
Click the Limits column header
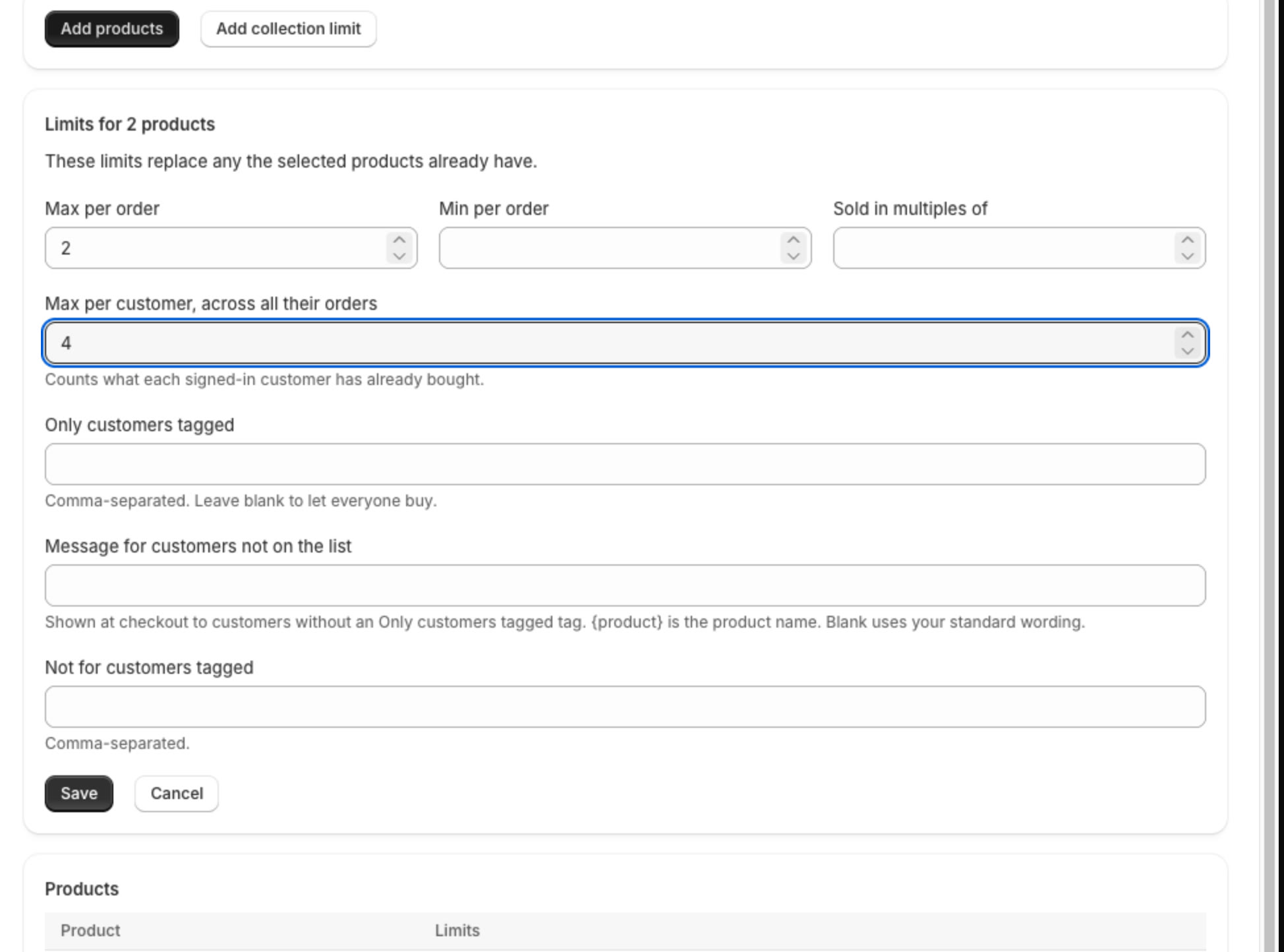[x=457, y=930]
